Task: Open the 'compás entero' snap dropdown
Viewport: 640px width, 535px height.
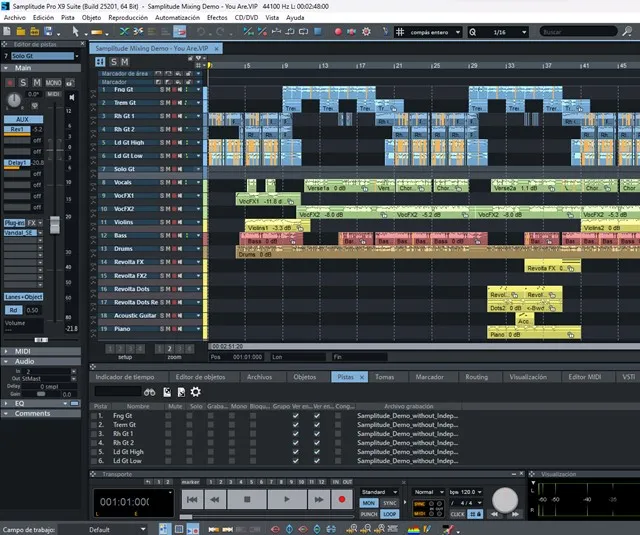Action: pyautogui.click(x=442, y=32)
